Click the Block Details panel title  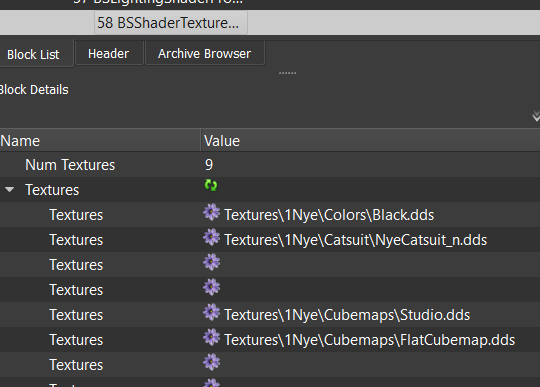coord(34,90)
